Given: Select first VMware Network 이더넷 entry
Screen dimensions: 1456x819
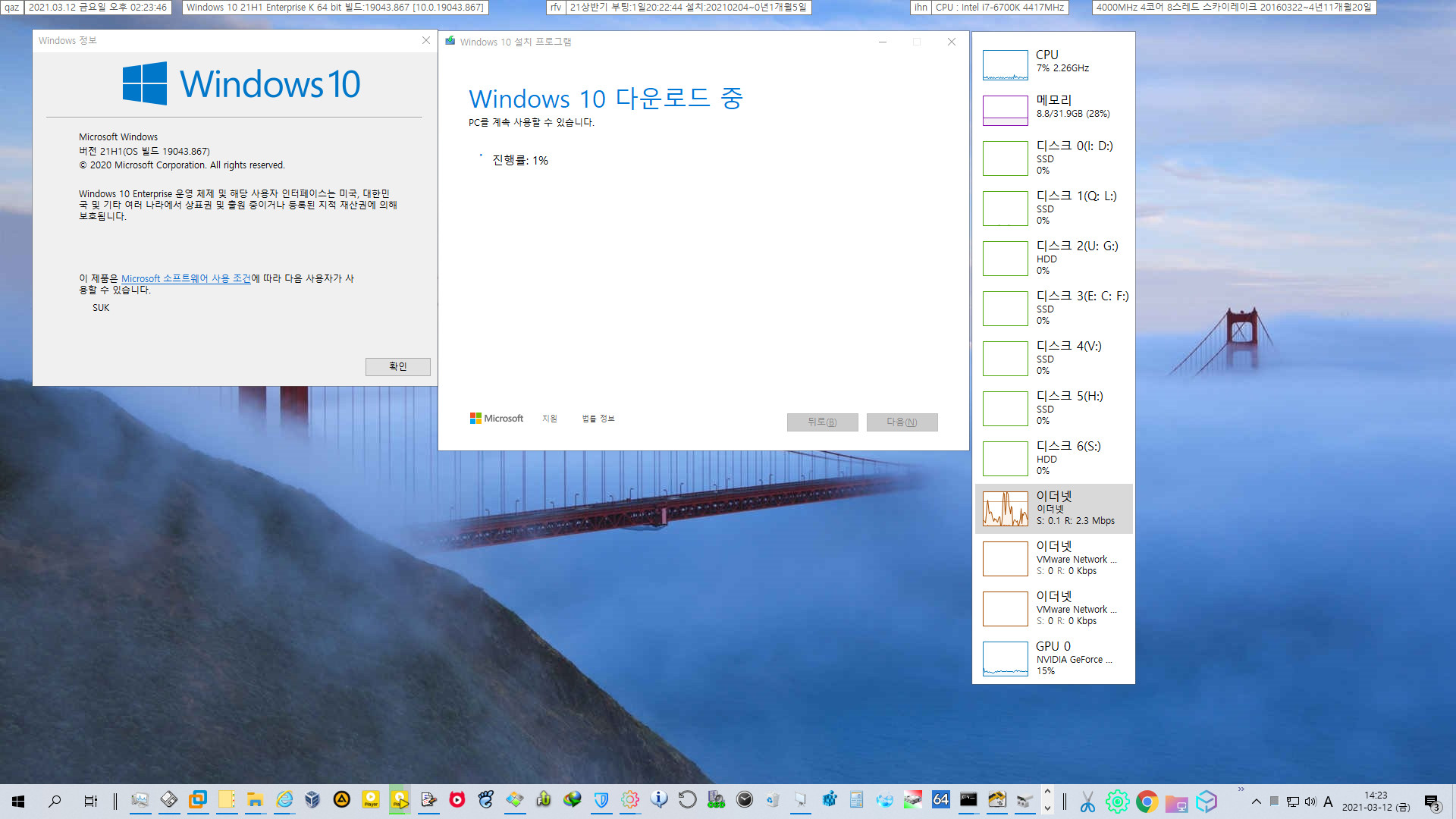Looking at the screenshot, I should pyautogui.click(x=1053, y=558).
